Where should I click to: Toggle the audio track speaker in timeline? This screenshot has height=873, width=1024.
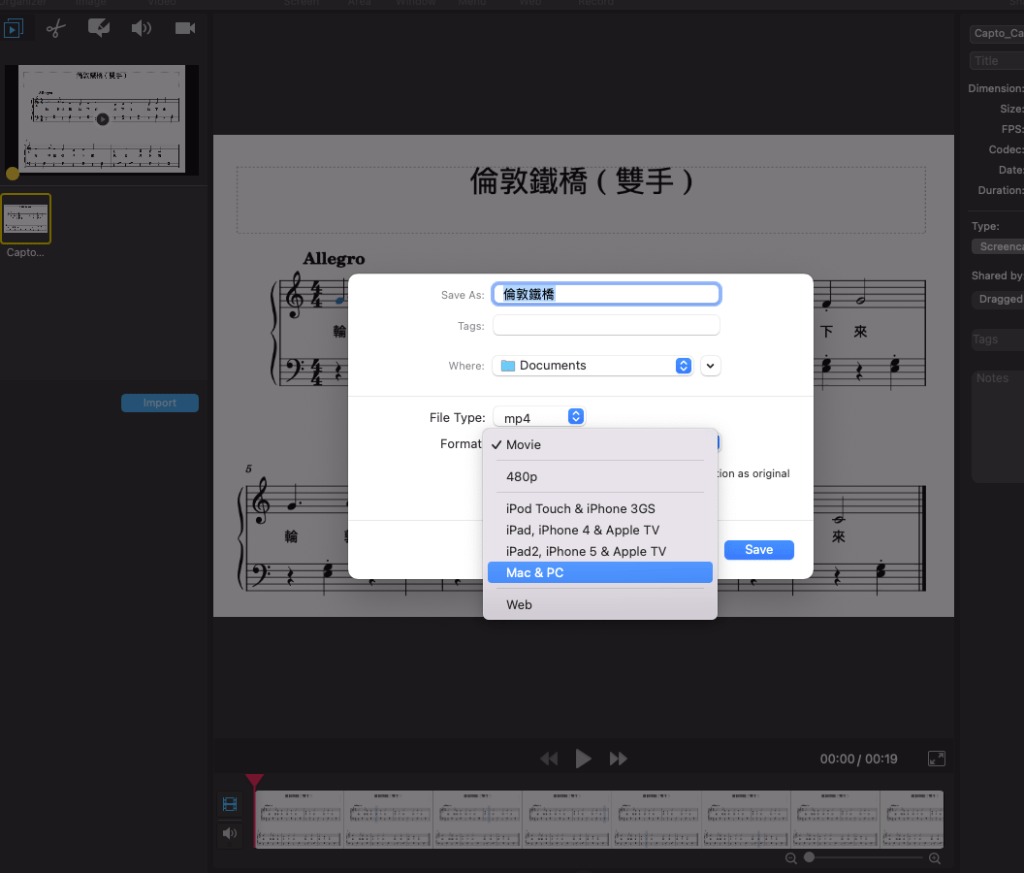point(230,833)
